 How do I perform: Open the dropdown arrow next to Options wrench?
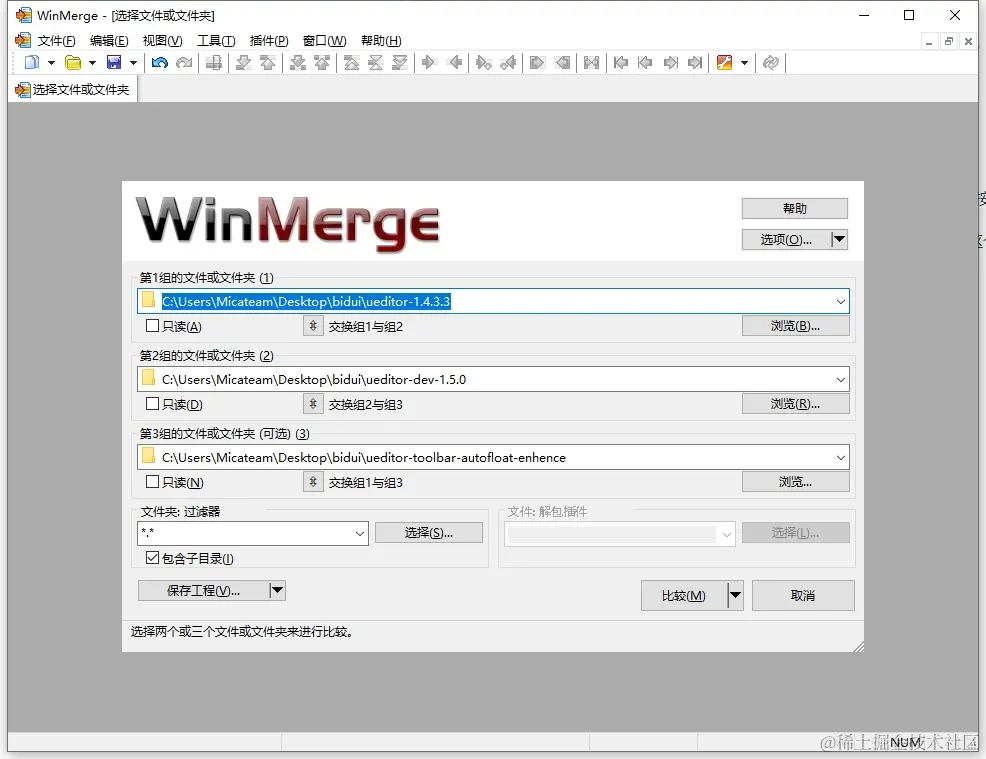[745, 62]
